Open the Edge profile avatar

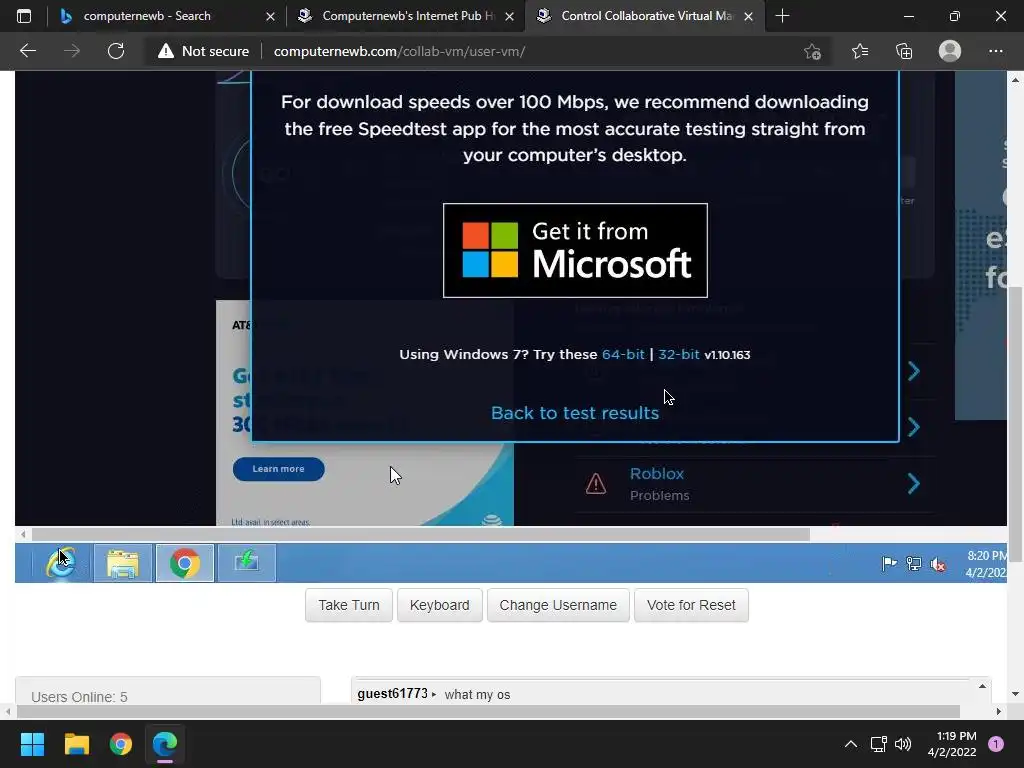pyautogui.click(x=950, y=51)
